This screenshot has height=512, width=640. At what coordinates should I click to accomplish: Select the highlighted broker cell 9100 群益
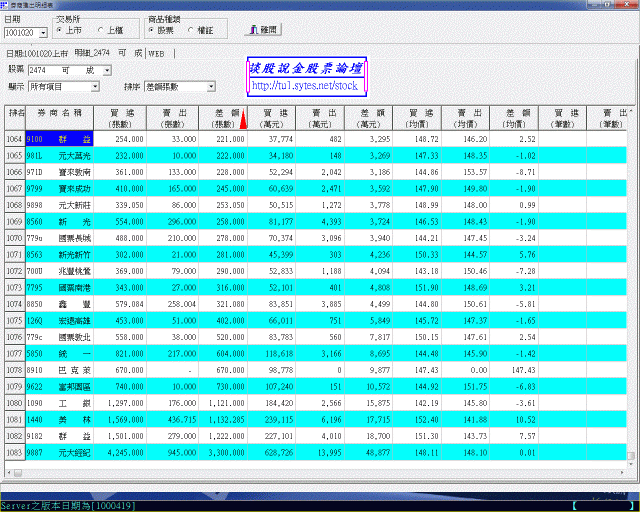pyautogui.click(x=60, y=139)
